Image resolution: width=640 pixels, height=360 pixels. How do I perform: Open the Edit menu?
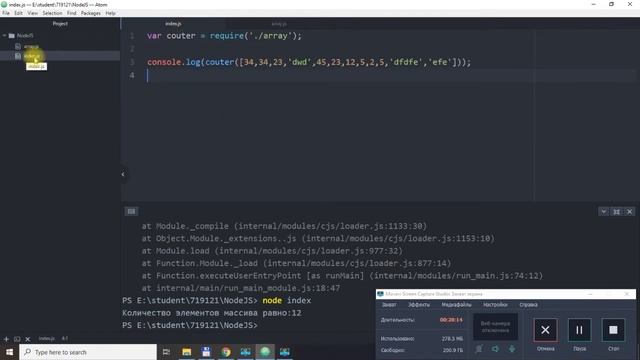tap(18, 13)
